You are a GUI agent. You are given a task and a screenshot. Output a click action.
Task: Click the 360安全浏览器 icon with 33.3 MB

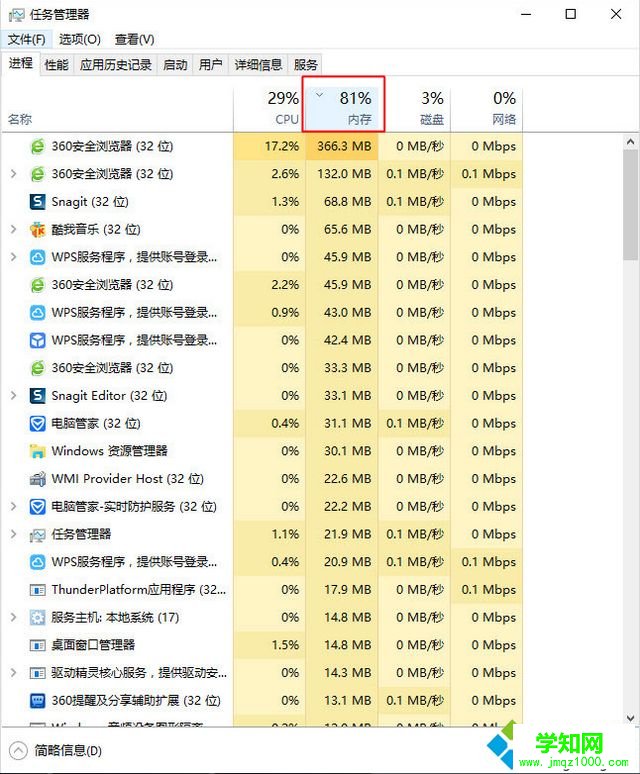[x=38, y=368]
